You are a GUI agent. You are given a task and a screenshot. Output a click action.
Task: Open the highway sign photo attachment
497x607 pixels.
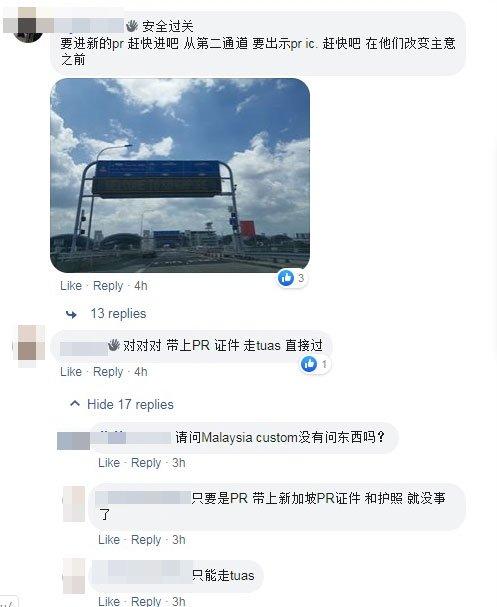pos(180,175)
